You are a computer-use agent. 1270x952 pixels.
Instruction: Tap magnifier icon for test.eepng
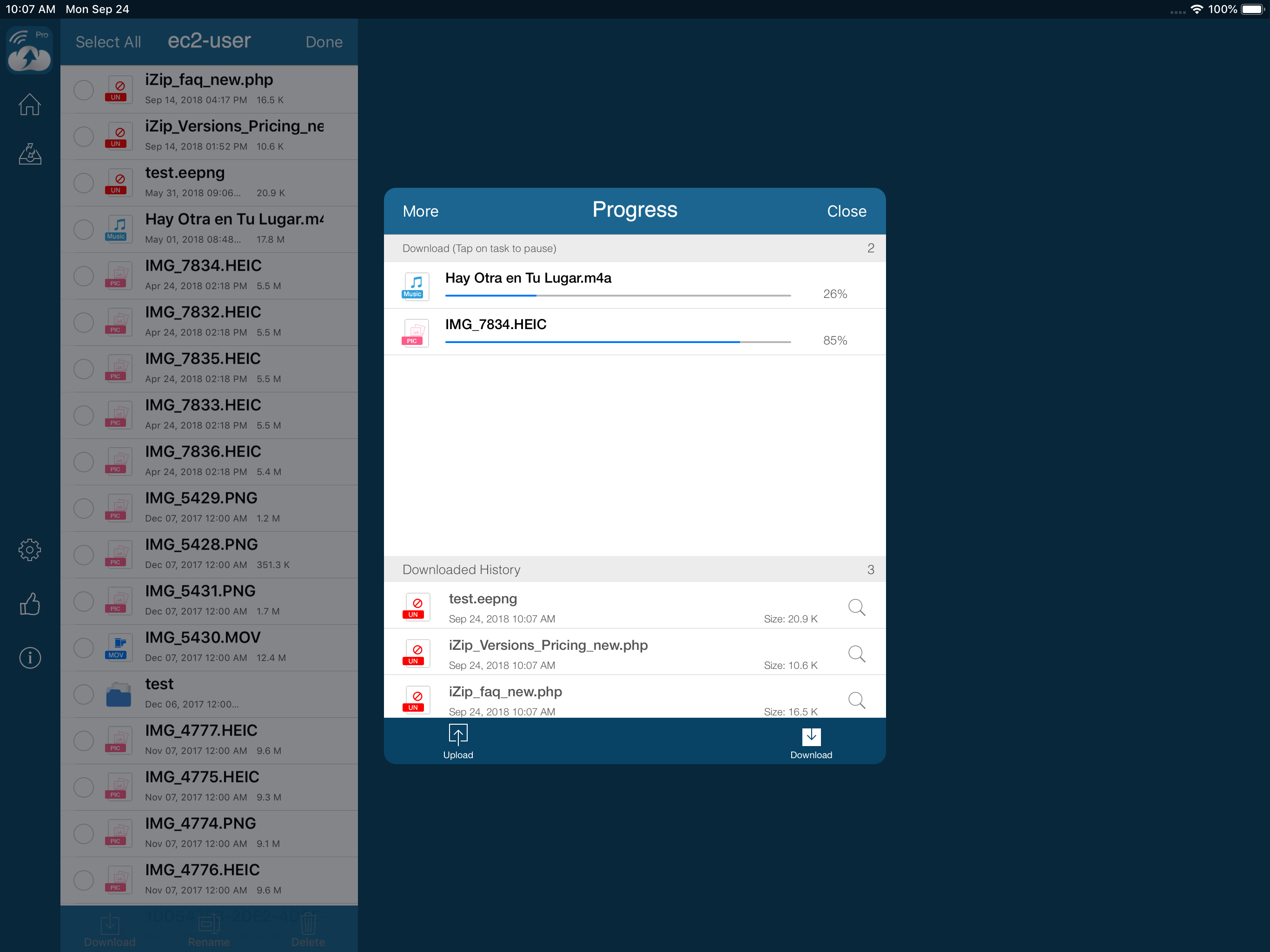856,607
